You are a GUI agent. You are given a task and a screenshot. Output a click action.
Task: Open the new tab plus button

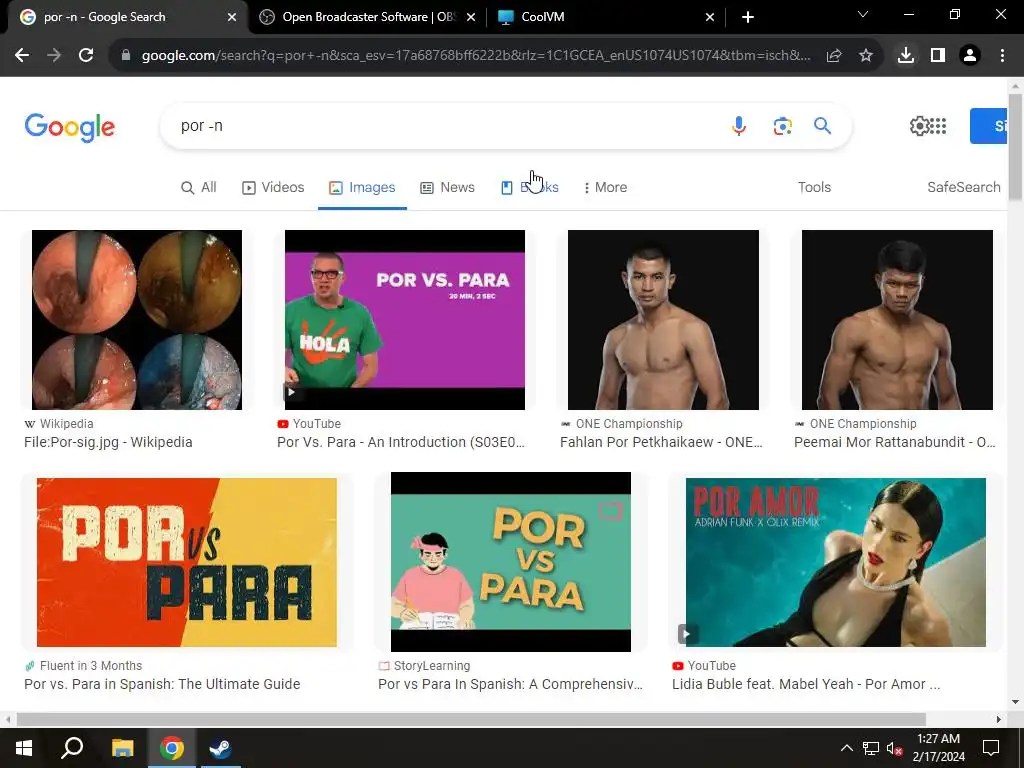[748, 17]
